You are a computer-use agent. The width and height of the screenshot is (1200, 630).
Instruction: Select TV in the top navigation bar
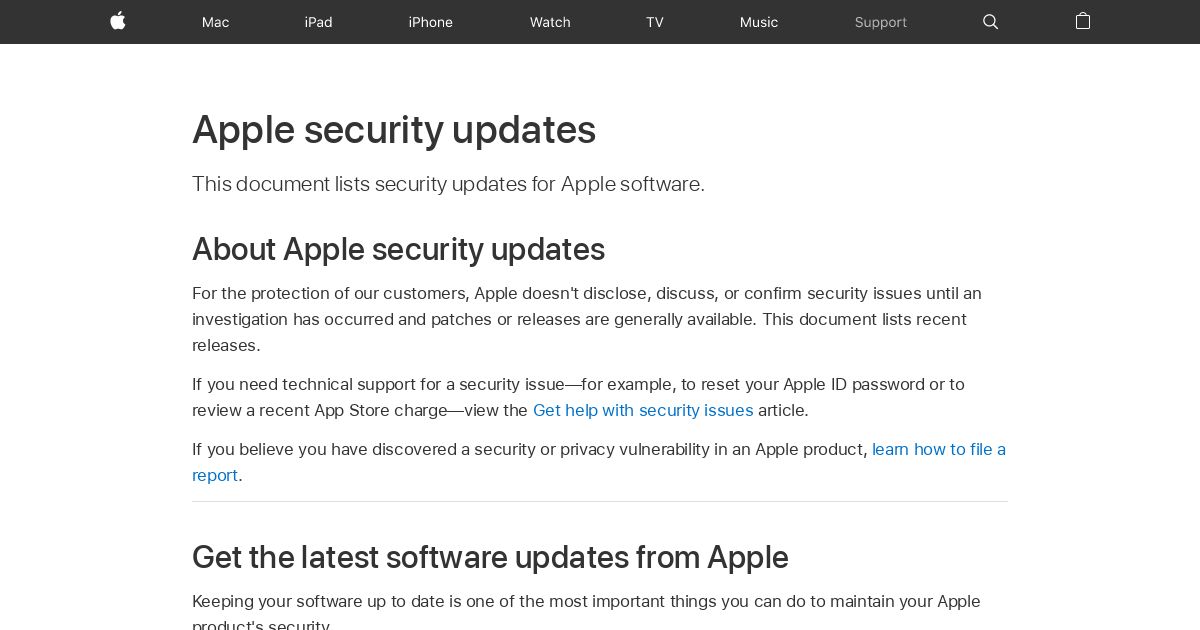(654, 22)
